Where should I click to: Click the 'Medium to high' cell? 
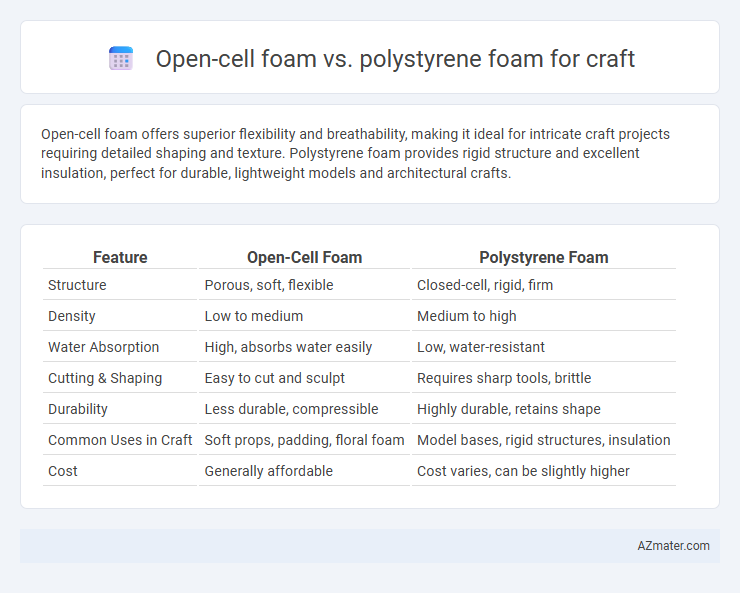(x=466, y=316)
